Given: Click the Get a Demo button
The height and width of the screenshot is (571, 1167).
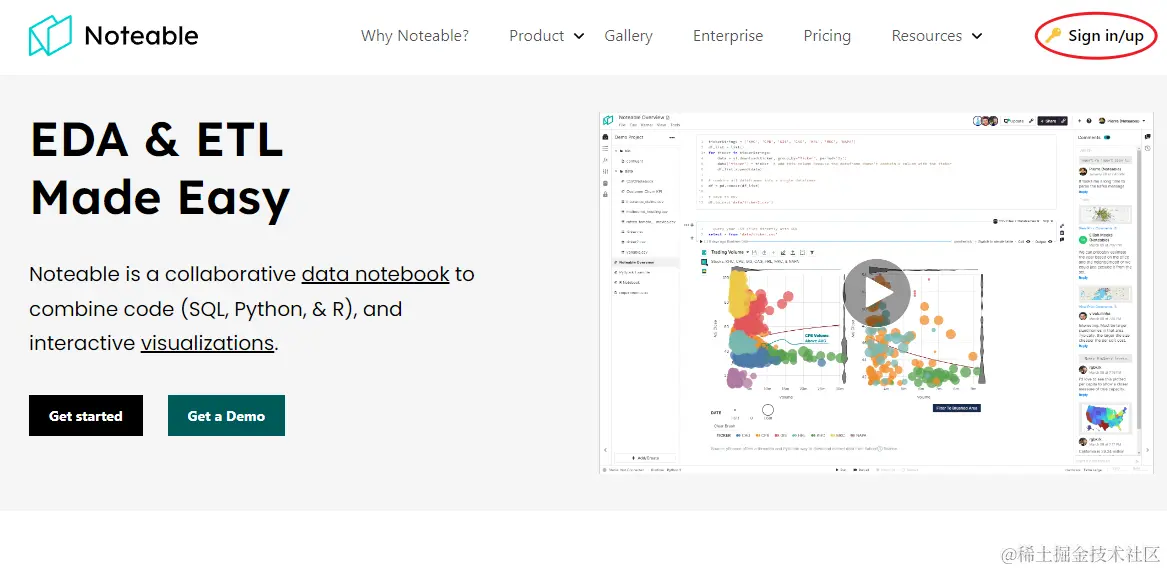Looking at the screenshot, I should click(x=226, y=415).
